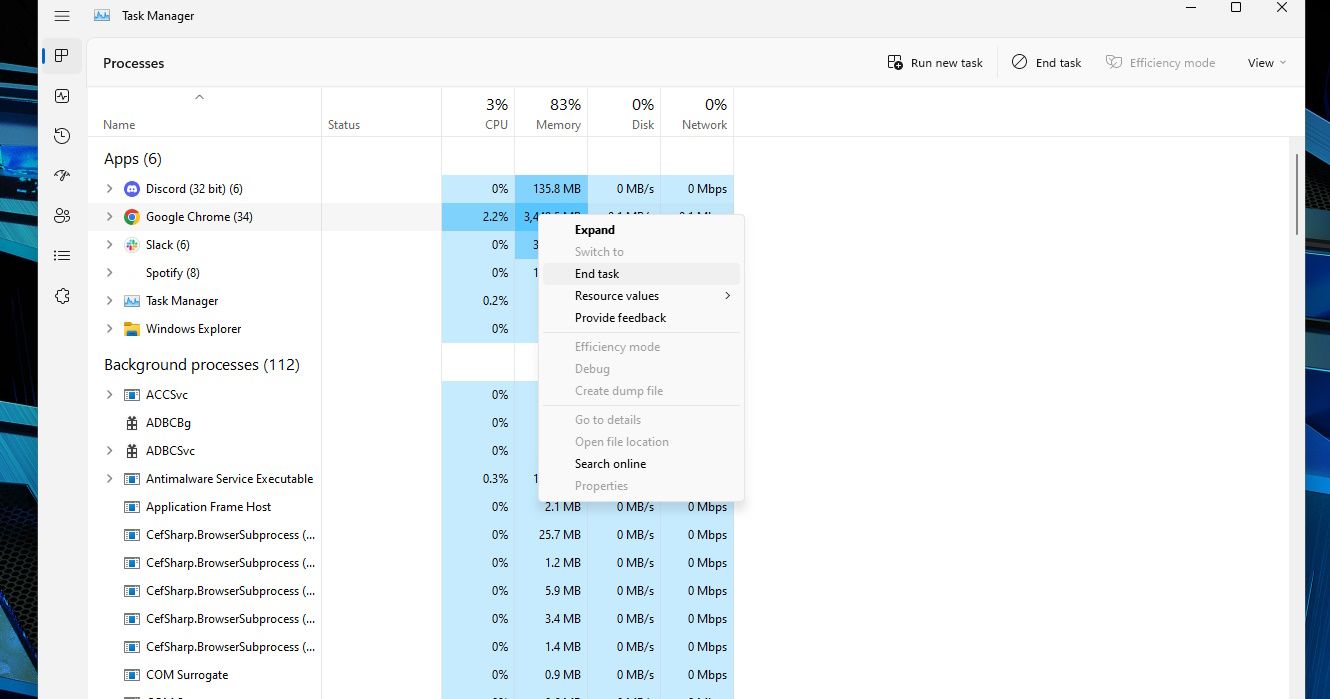The width and height of the screenshot is (1330, 699).
Task: Open the View dropdown menu
Action: click(1266, 63)
